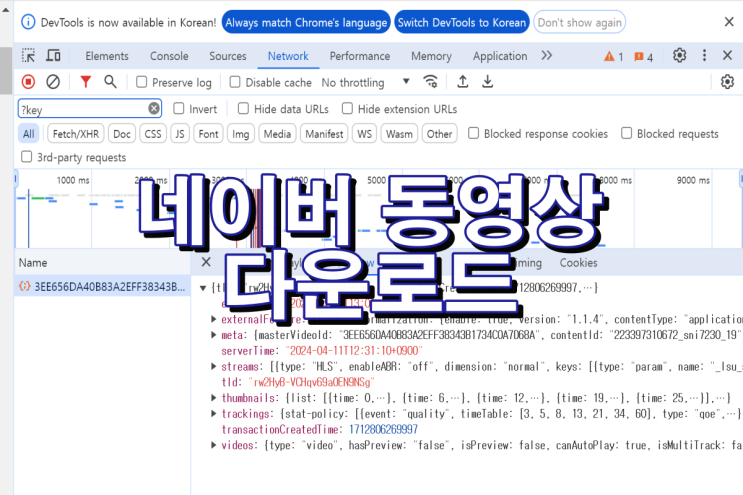
Task: Click the red filter funnel icon
Action: tap(86, 82)
